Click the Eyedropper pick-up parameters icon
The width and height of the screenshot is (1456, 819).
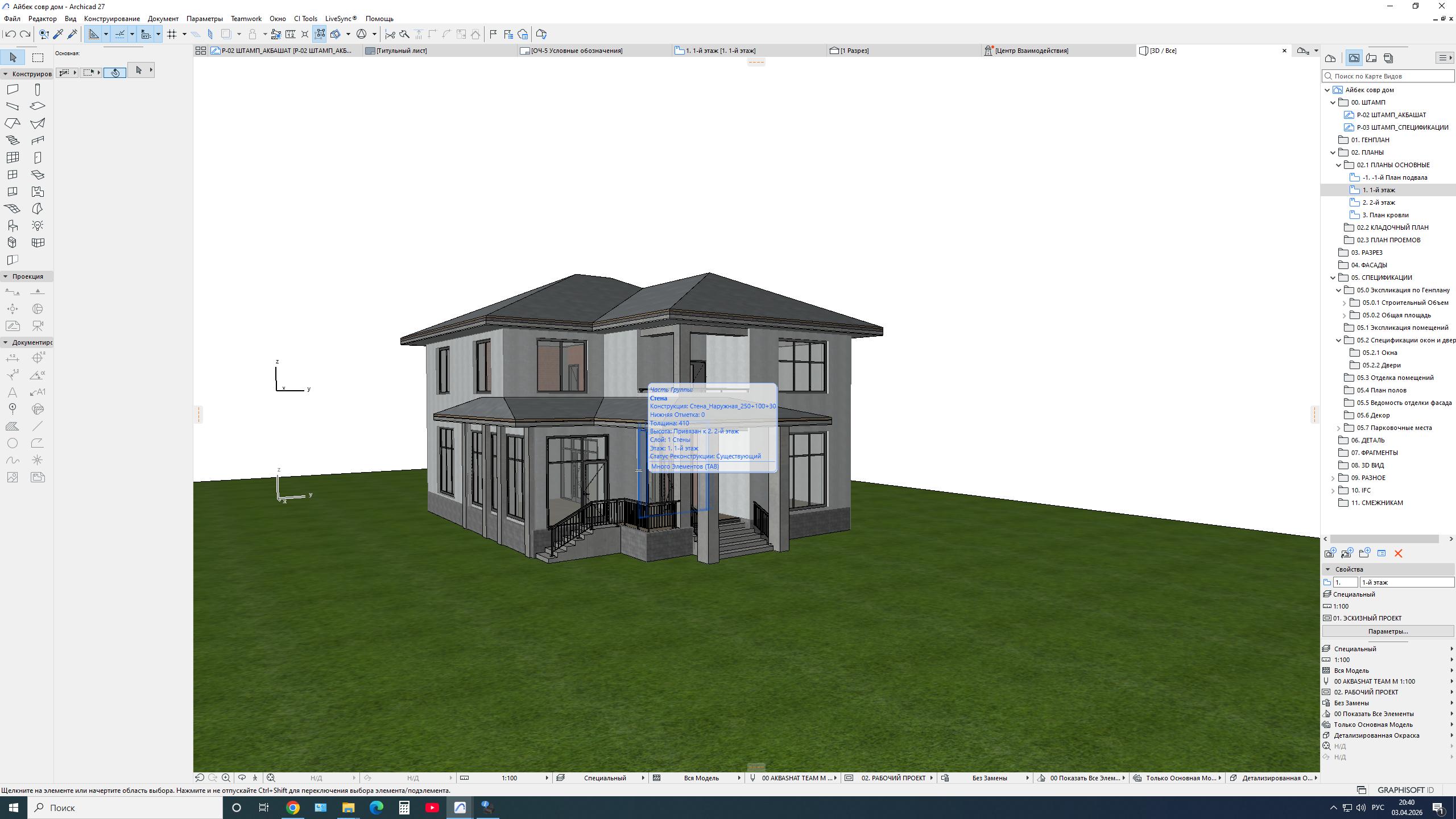[x=58, y=34]
